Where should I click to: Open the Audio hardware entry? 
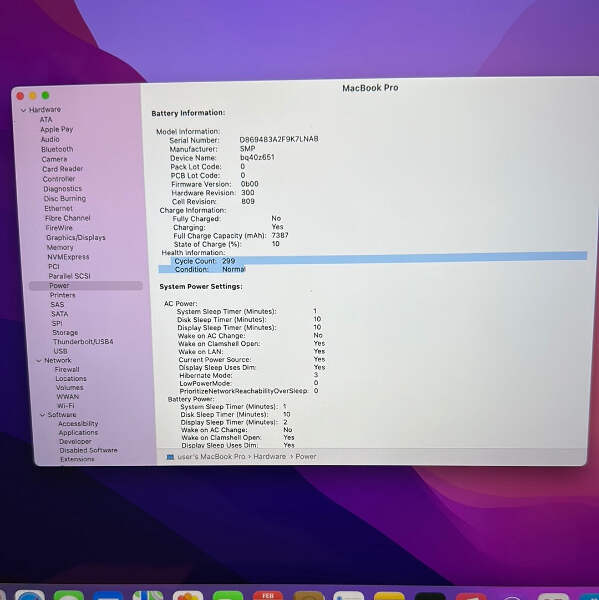pyautogui.click(x=50, y=139)
